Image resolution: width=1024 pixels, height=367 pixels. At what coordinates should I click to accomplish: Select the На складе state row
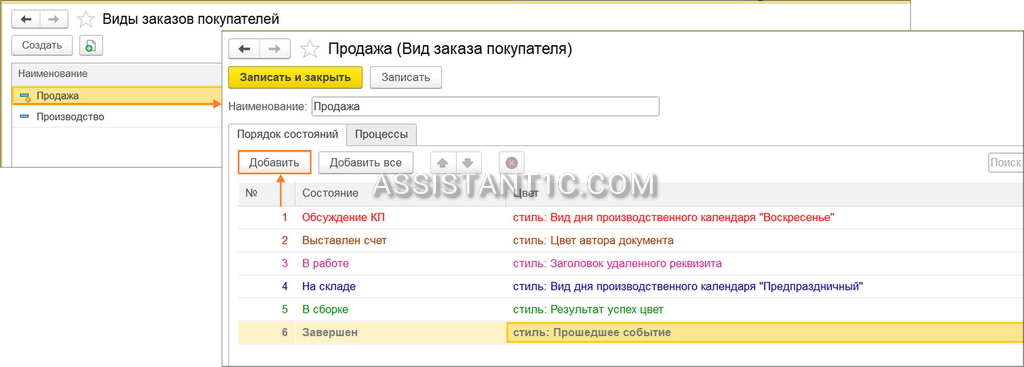click(631, 286)
